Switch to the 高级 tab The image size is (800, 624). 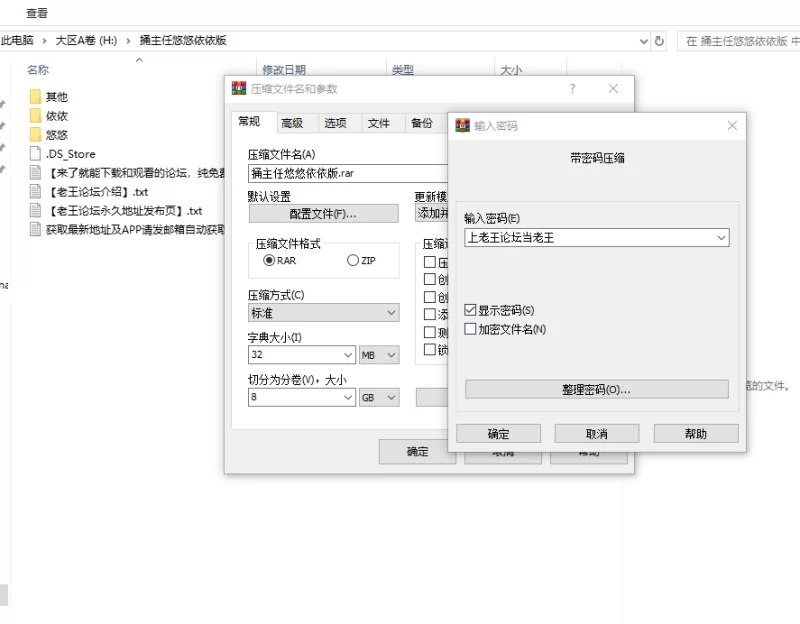tap(292, 123)
